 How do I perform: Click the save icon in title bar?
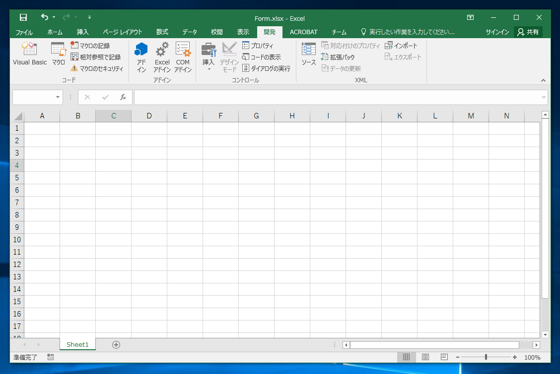click(x=23, y=17)
